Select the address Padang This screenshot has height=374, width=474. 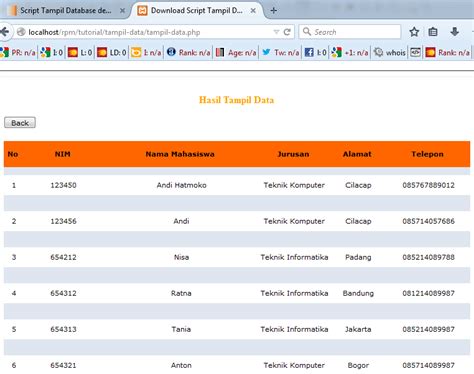358,257
